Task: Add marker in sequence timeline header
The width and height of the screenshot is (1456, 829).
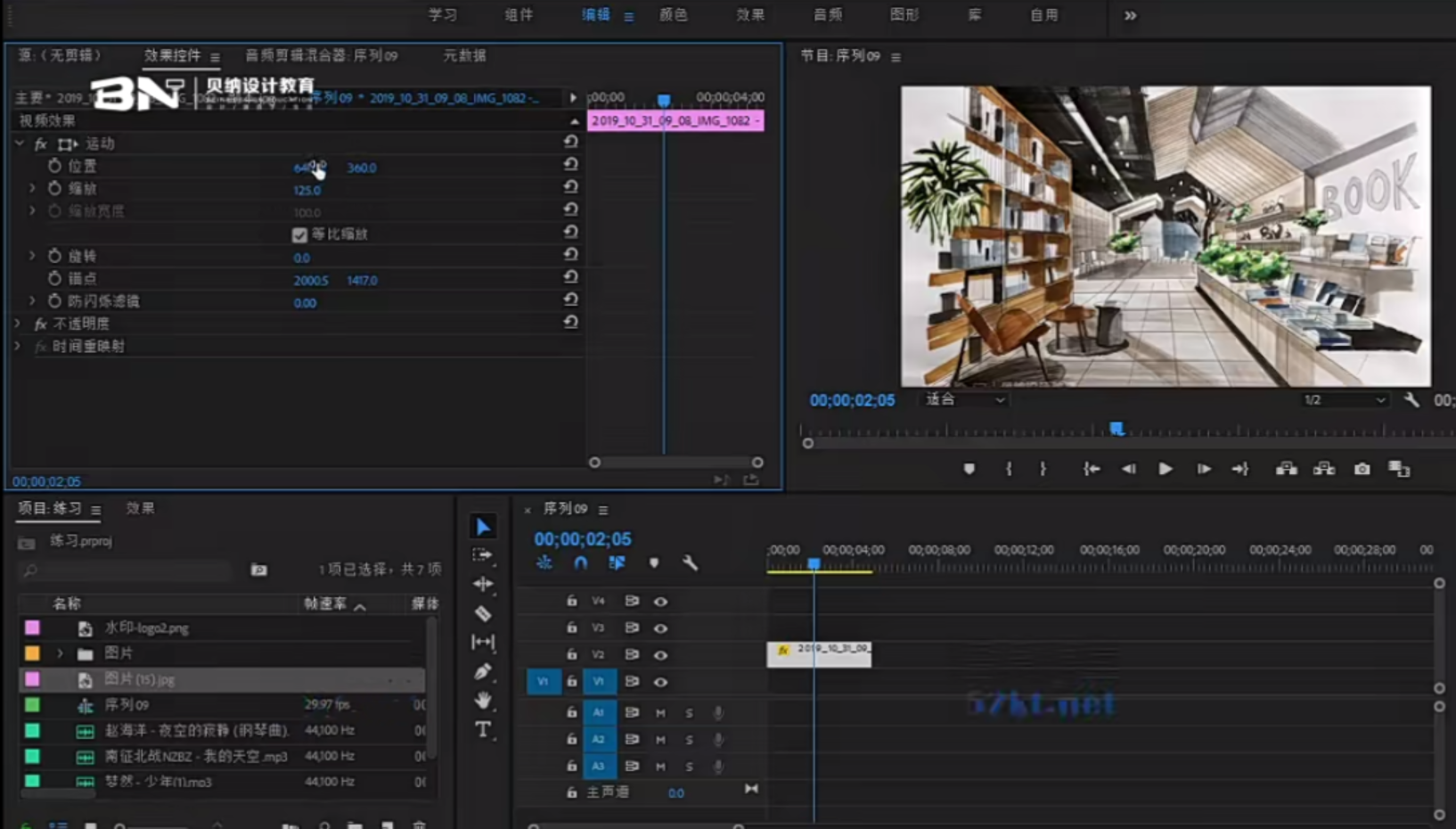Action: pos(653,562)
